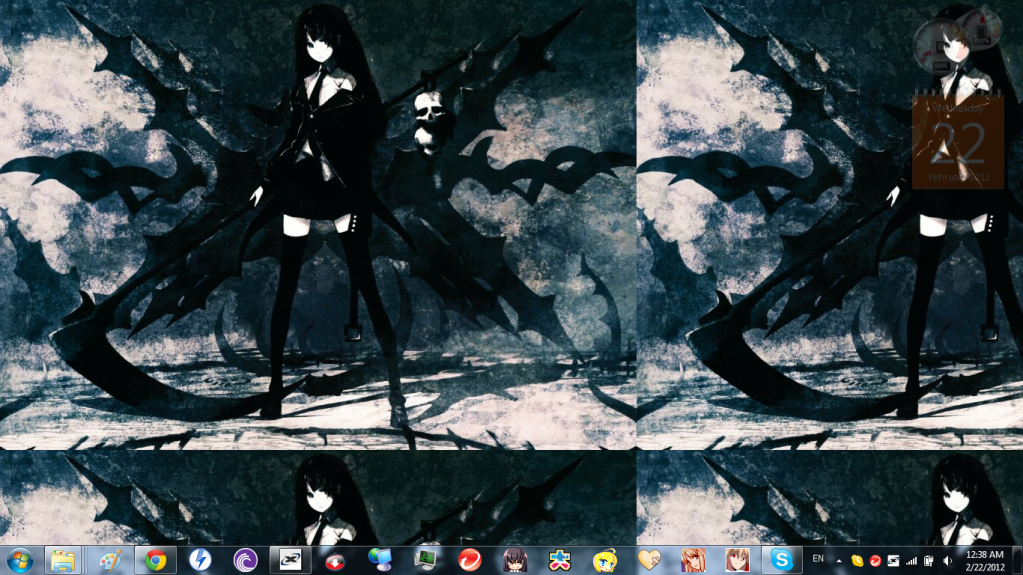Image resolution: width=1023 pixels, height=575 pixels.
Task: Open the volume speaker control in tray
Action: 947,560
